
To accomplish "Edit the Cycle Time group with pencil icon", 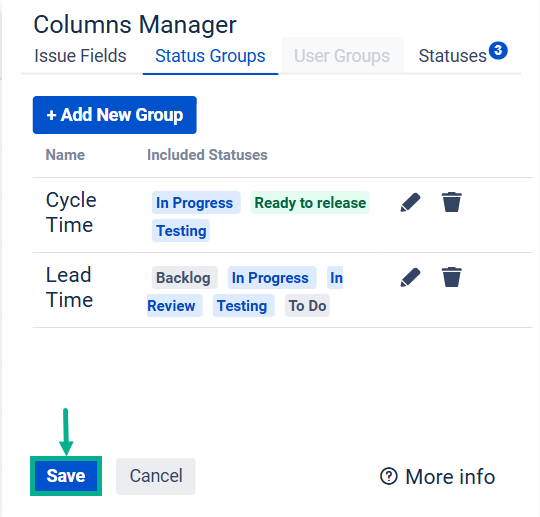I will click(410, 202).
